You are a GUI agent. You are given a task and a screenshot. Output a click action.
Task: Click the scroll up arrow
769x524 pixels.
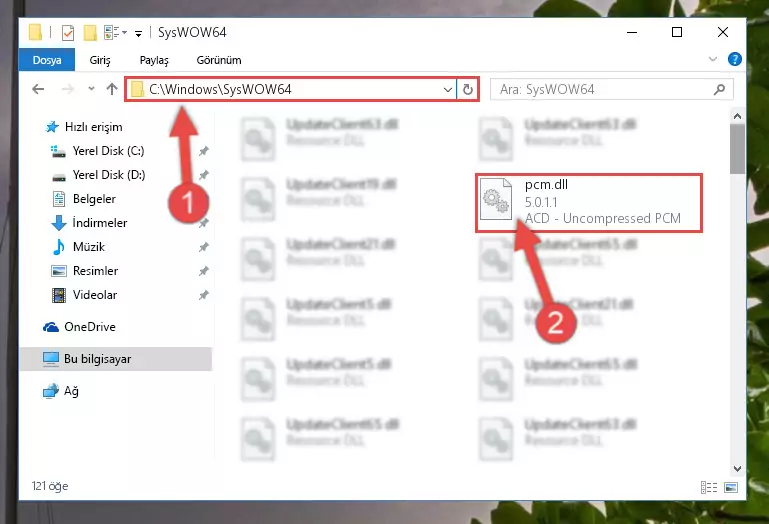(x=737, y=117)
